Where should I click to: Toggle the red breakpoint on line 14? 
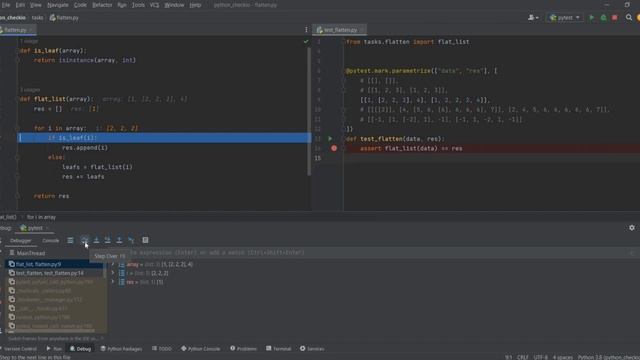point(334,148)
